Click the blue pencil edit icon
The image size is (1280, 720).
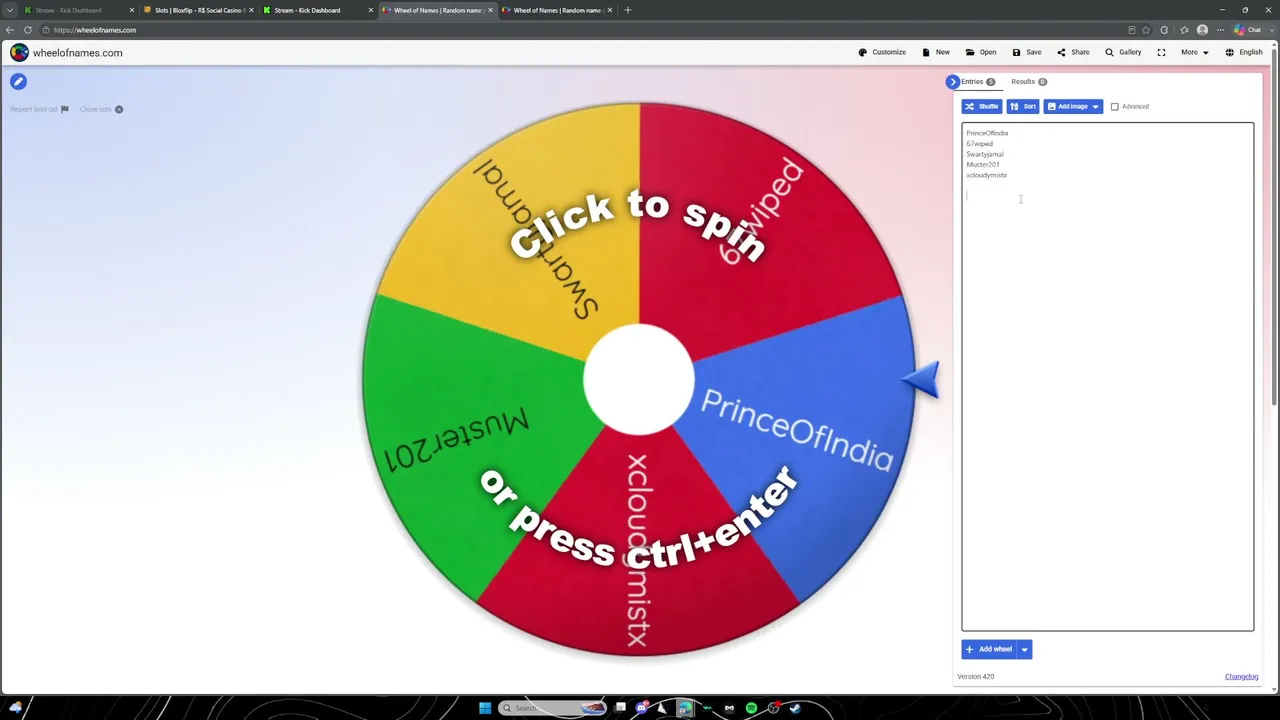pos(18,82)
